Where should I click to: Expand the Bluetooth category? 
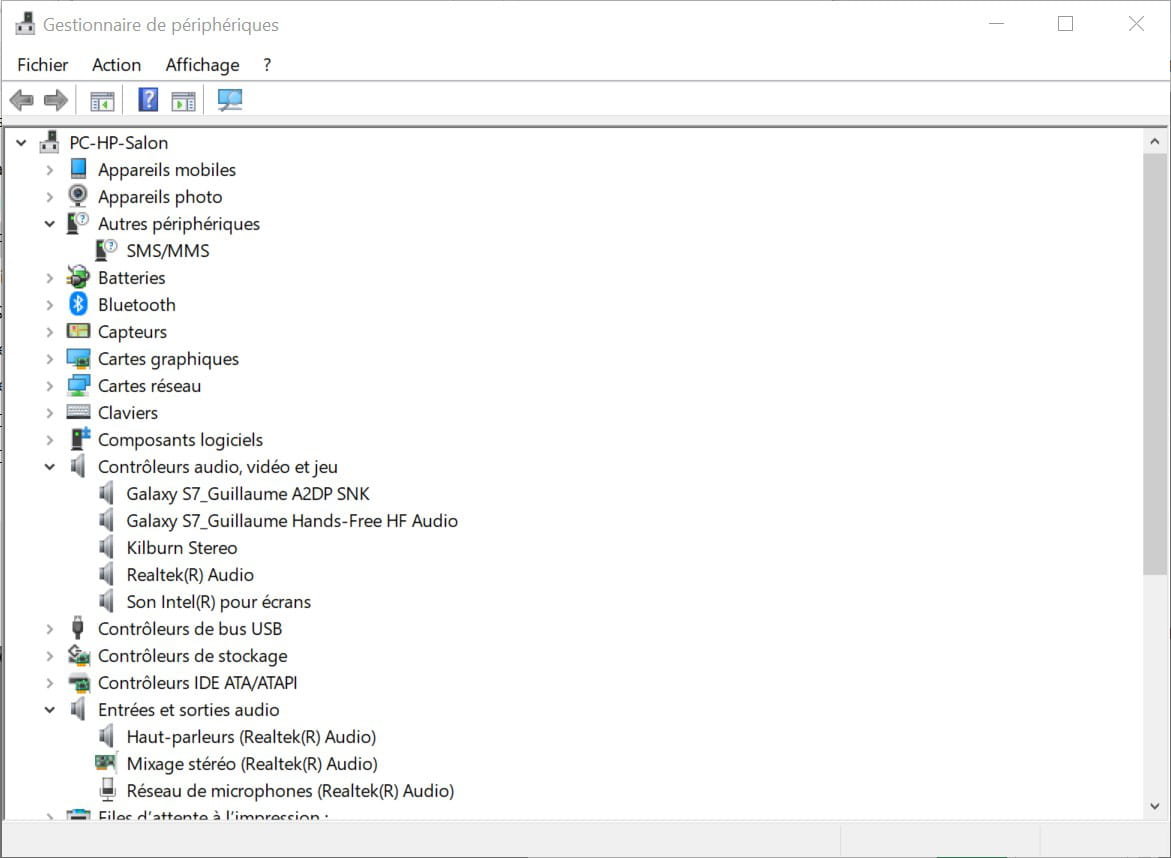coord(49,305)
